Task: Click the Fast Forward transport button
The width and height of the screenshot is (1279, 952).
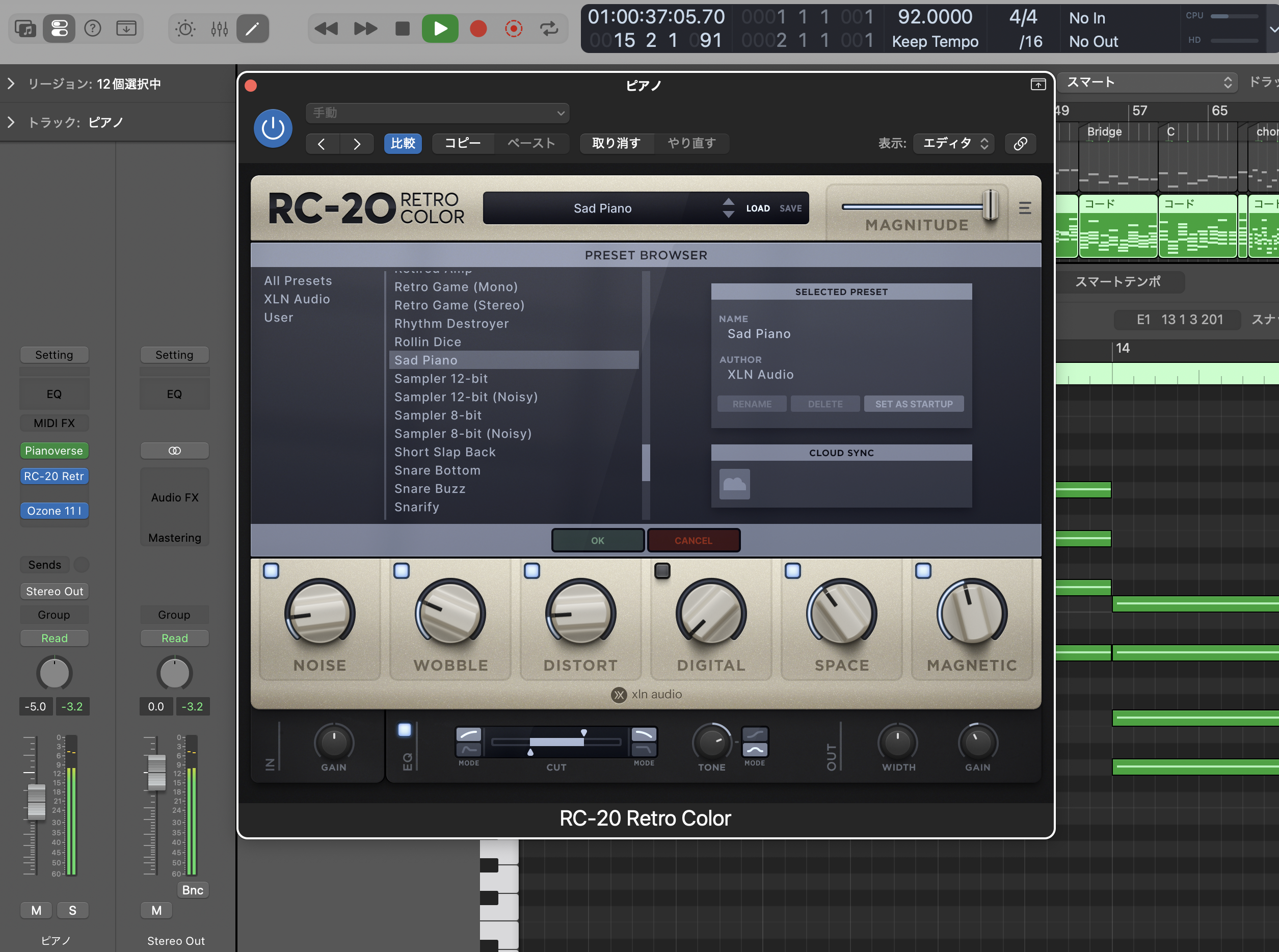Action: pyautogui.click(x=365, y=28)
